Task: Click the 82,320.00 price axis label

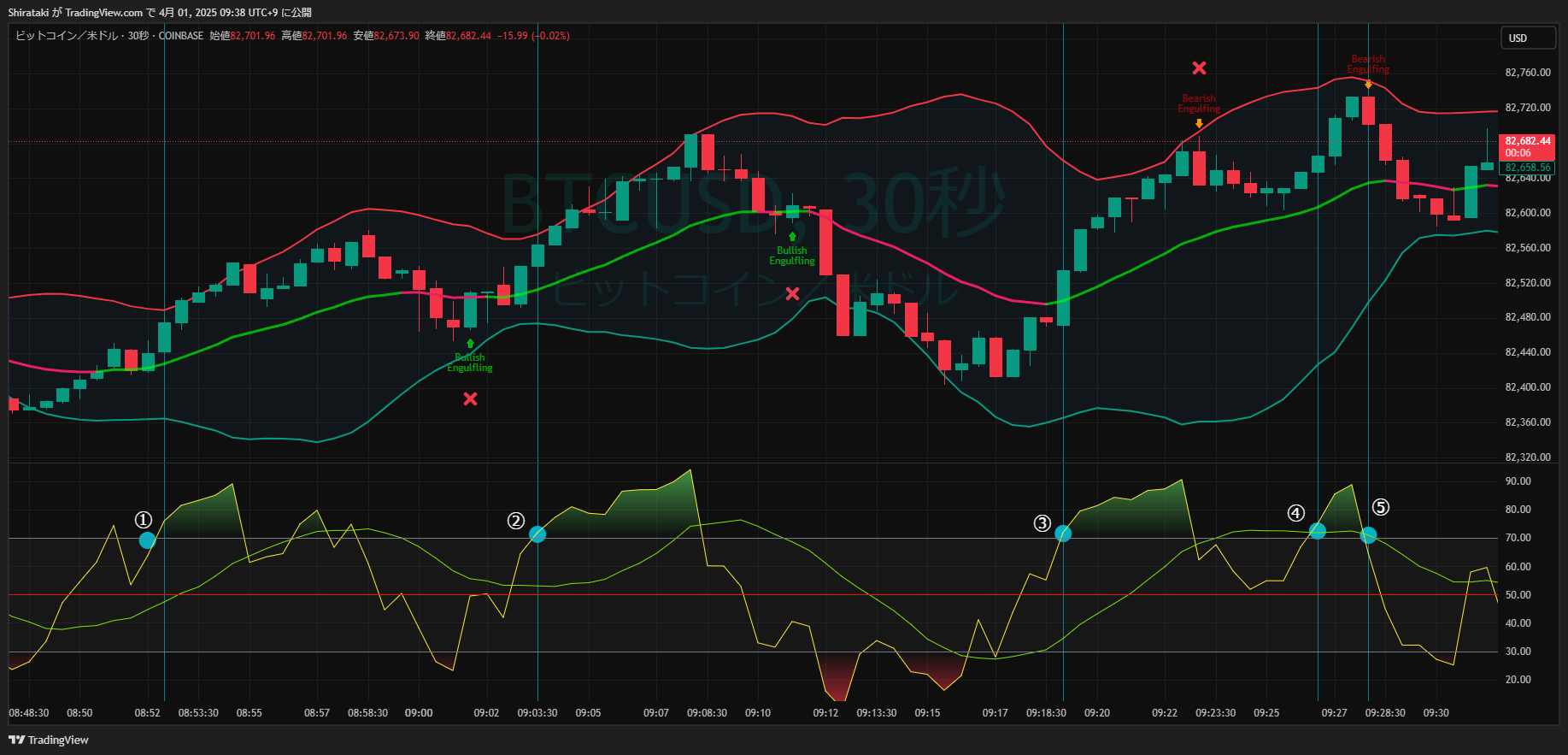Action: tap(1528, 457)
